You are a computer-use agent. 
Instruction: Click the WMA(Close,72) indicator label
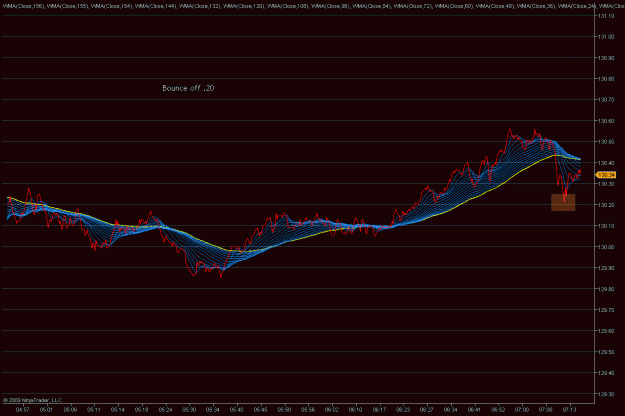pyautogui.click(x=413, y=6)
